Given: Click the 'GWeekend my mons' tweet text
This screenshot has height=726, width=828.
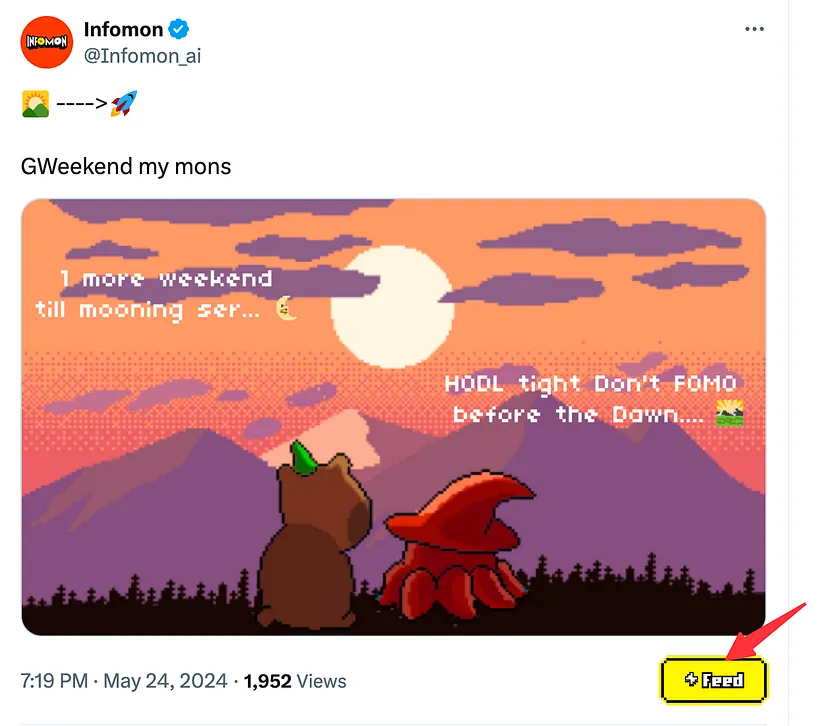Looking at the screenshot, I should tap(126, 167).
